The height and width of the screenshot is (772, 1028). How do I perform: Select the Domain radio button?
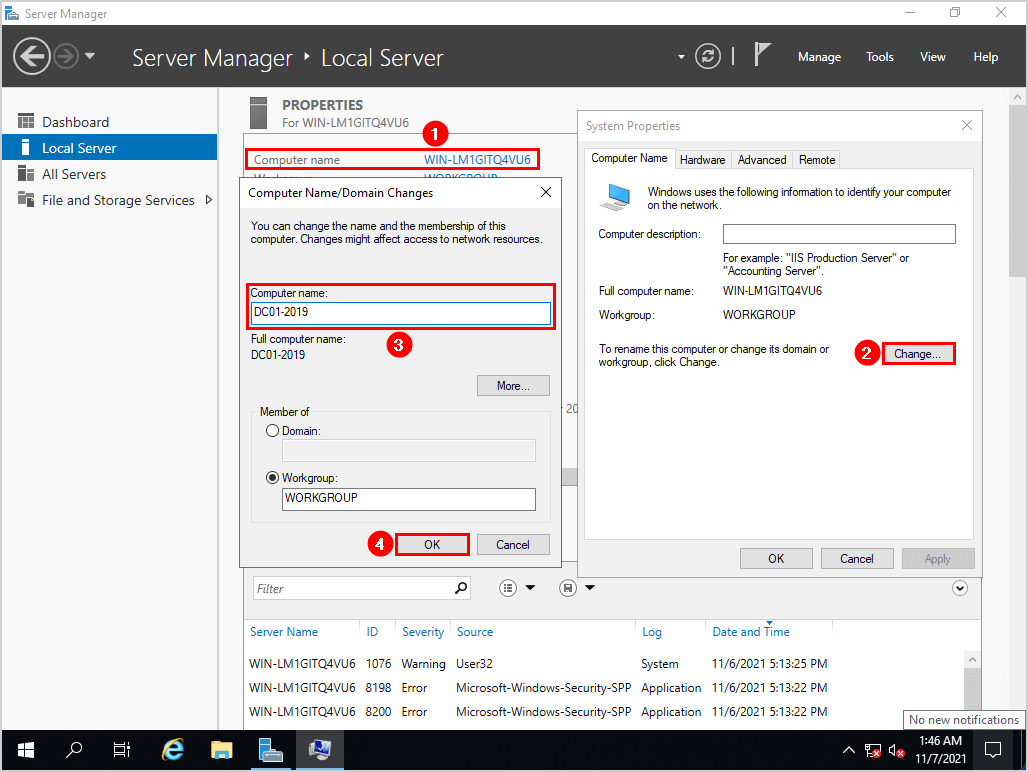coord(272,431)
